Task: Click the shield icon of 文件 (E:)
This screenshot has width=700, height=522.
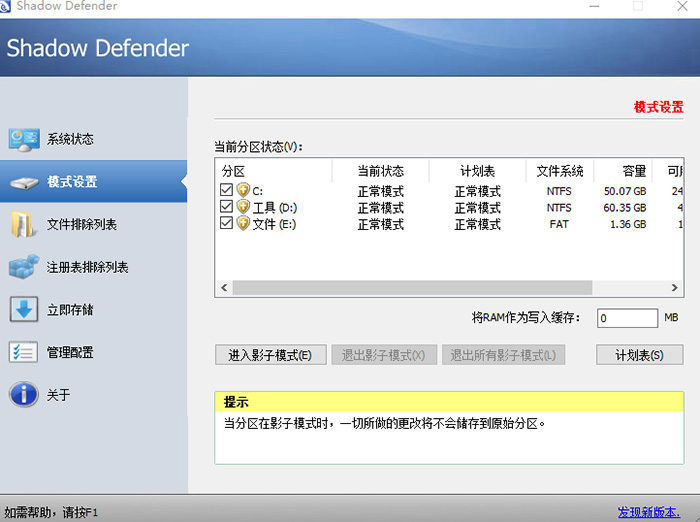Action: pos(243,223)
